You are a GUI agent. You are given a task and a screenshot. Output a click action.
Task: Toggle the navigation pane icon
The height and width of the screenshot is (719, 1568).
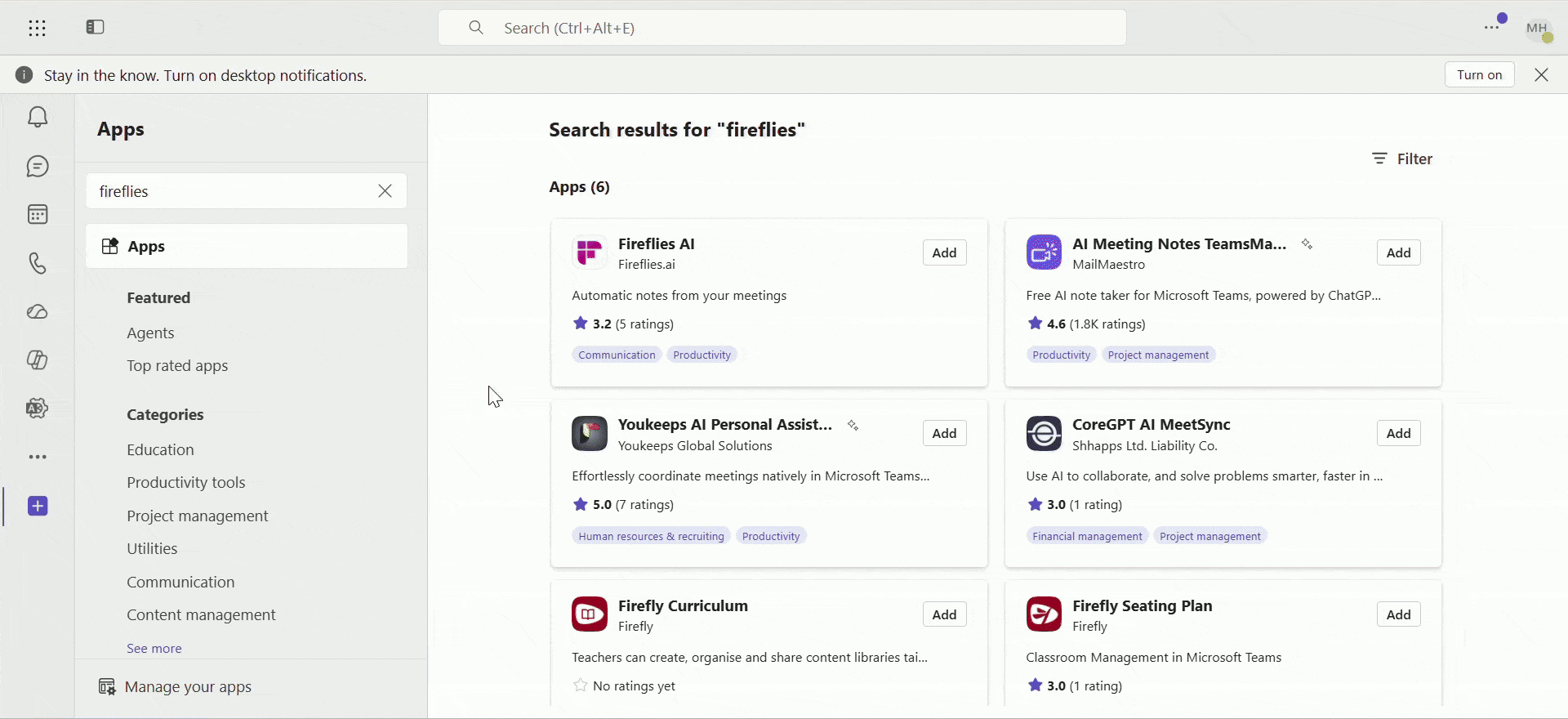[x=95, y=27]
